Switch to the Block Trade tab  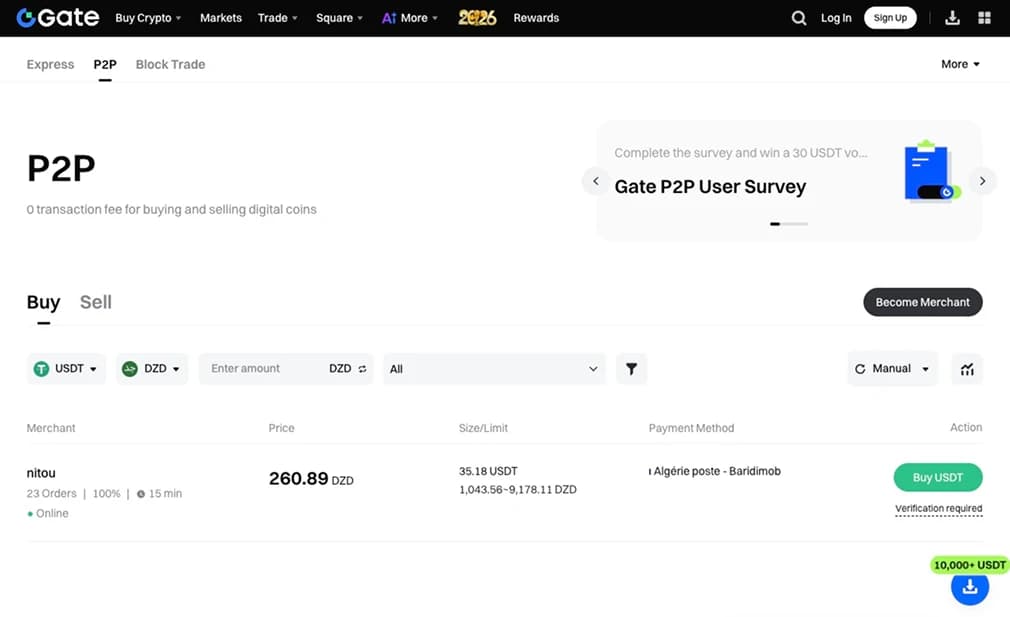[x=171, y=64]
